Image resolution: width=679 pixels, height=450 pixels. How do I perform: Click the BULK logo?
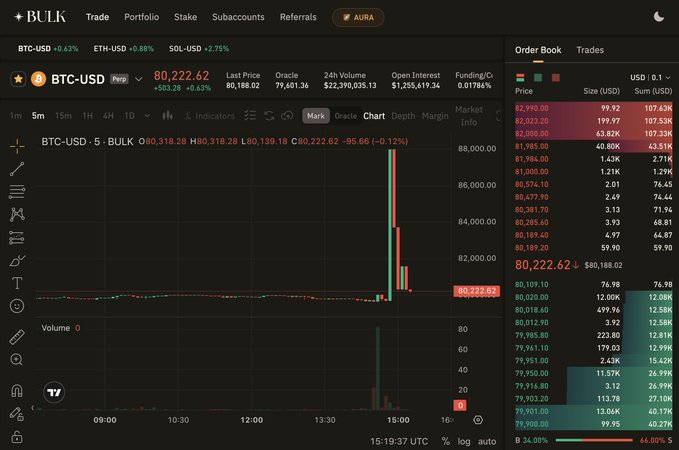coord(40,17)
